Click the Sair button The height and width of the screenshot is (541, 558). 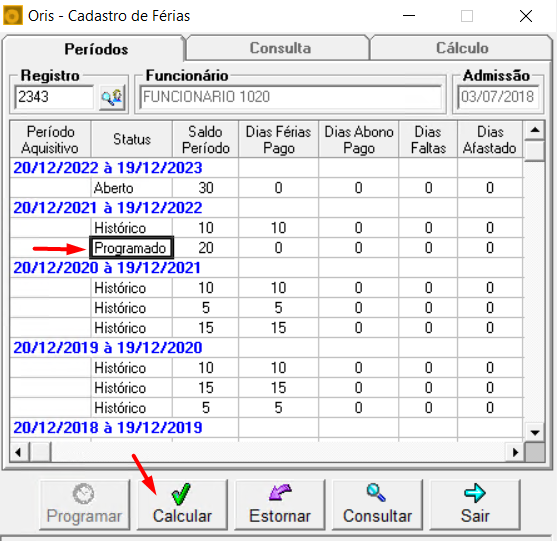coord(475,504)
